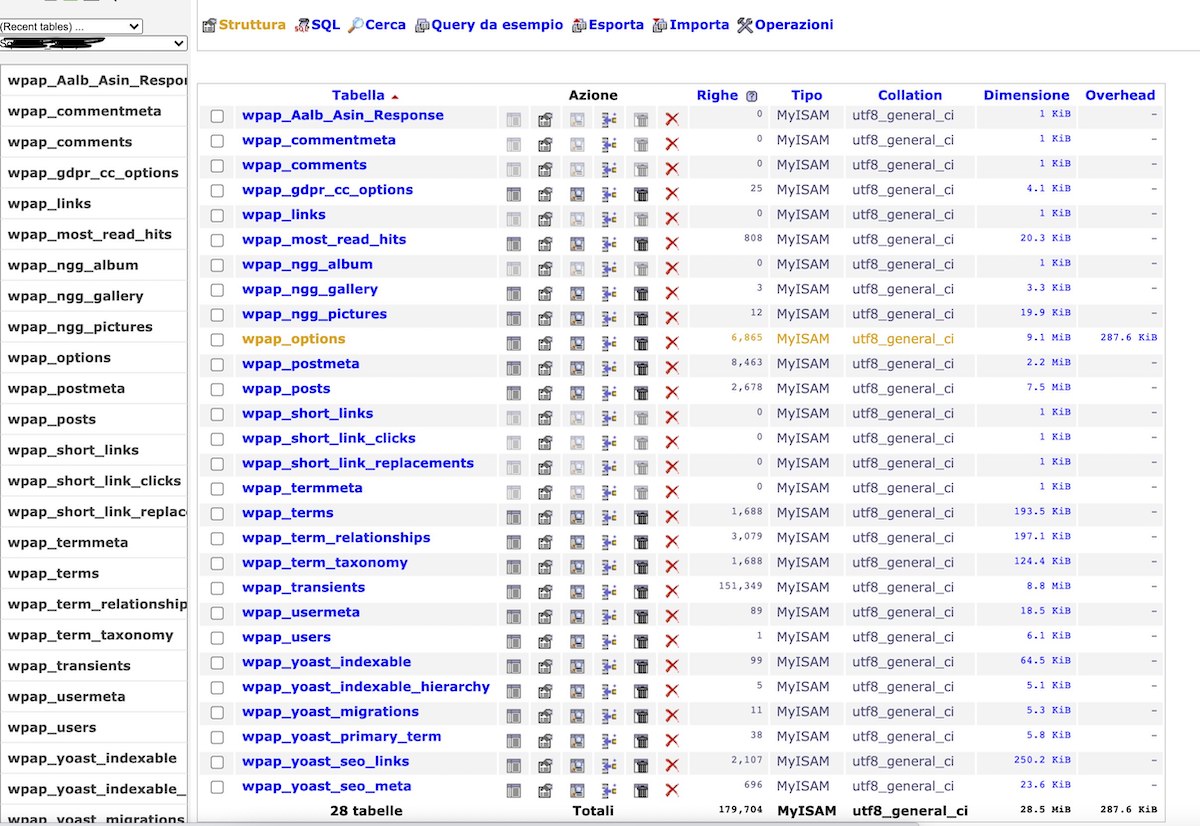
Task: Click the Tipo column header
Action: (807, 95)
